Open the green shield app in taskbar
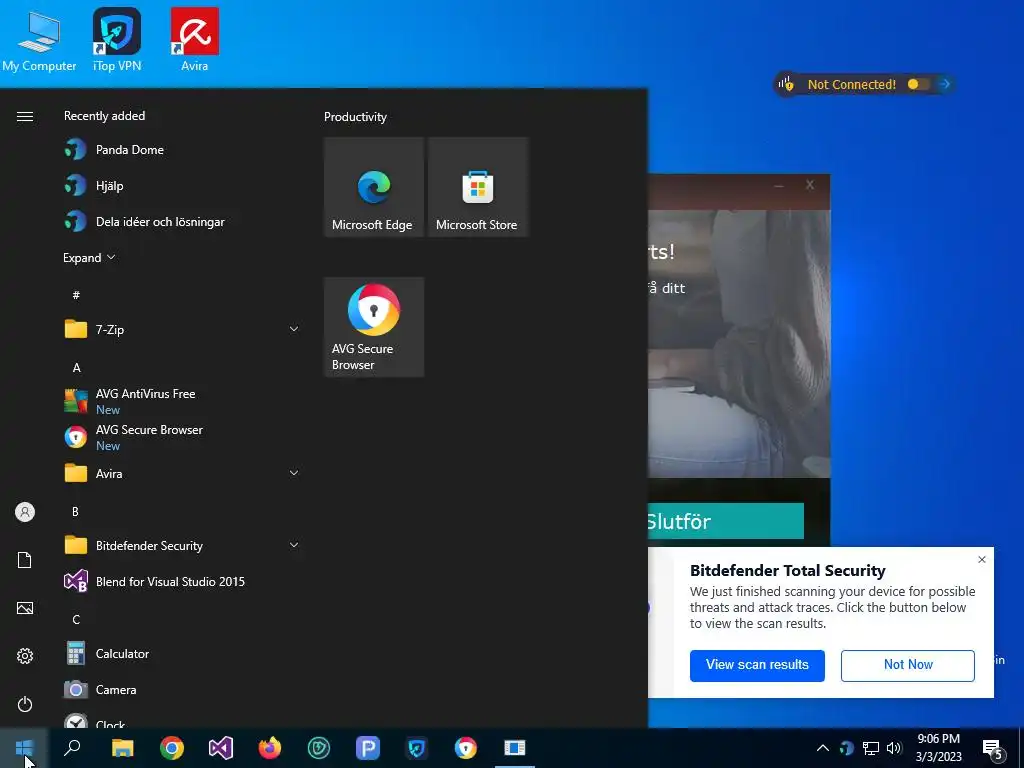This screenshot has height=768, width=1024. click(x=319, y=748)
